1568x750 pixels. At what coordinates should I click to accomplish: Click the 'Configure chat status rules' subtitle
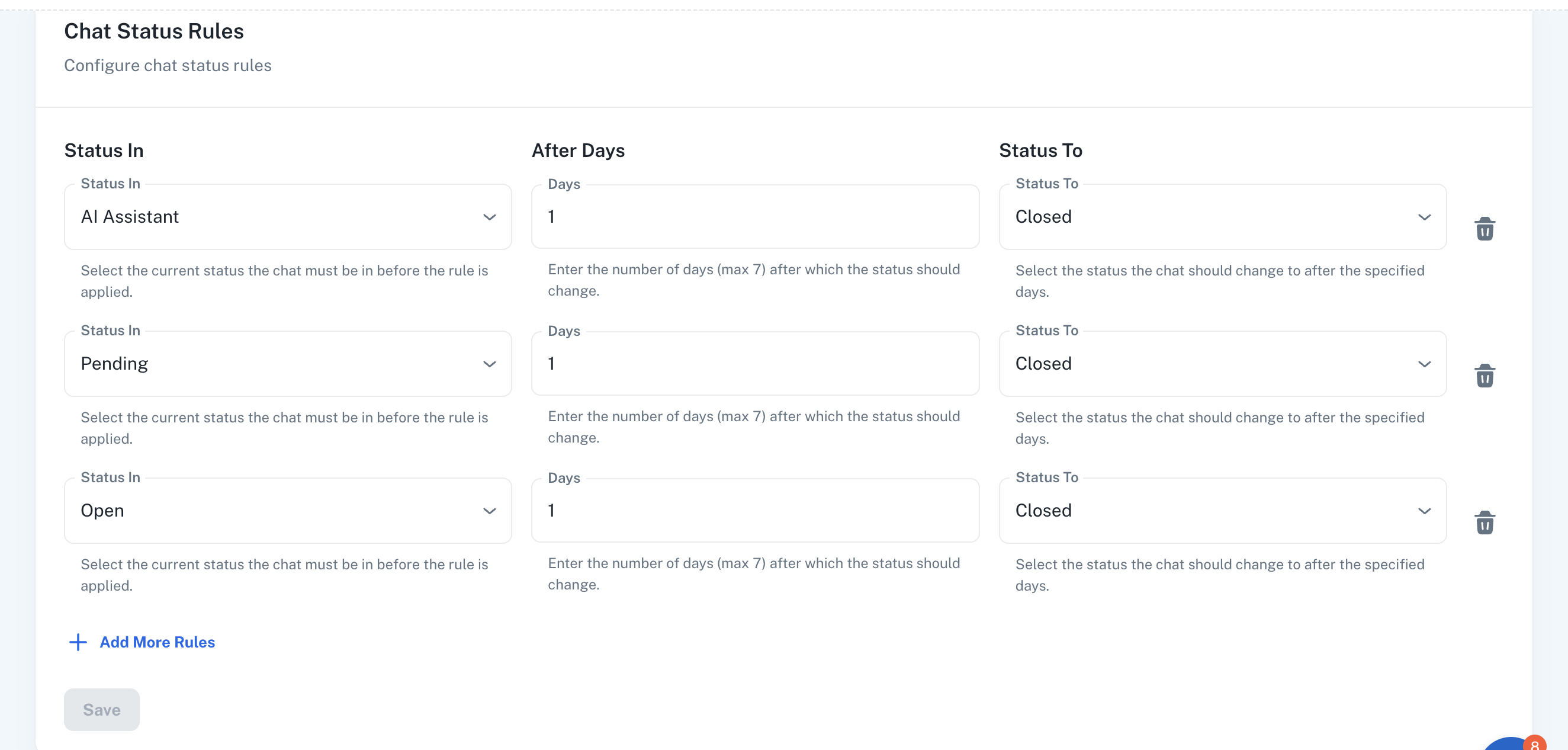[168, 65]
